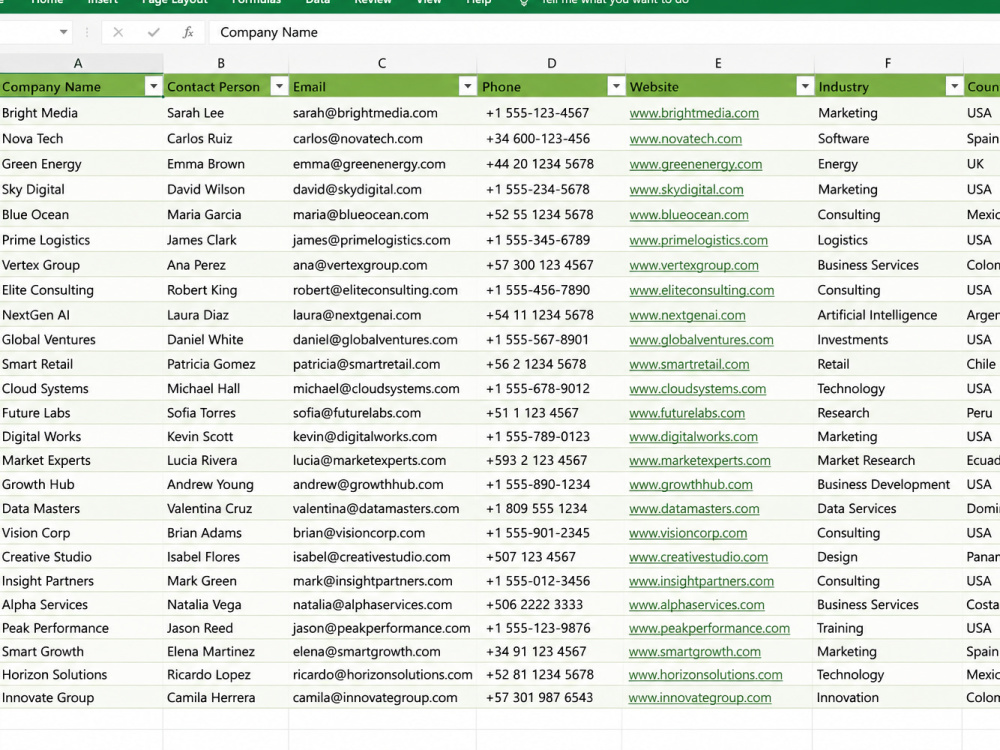
Task: Select phone cell +1 809 555 1234
Action: pyautogui.click(x=551, y=509)
